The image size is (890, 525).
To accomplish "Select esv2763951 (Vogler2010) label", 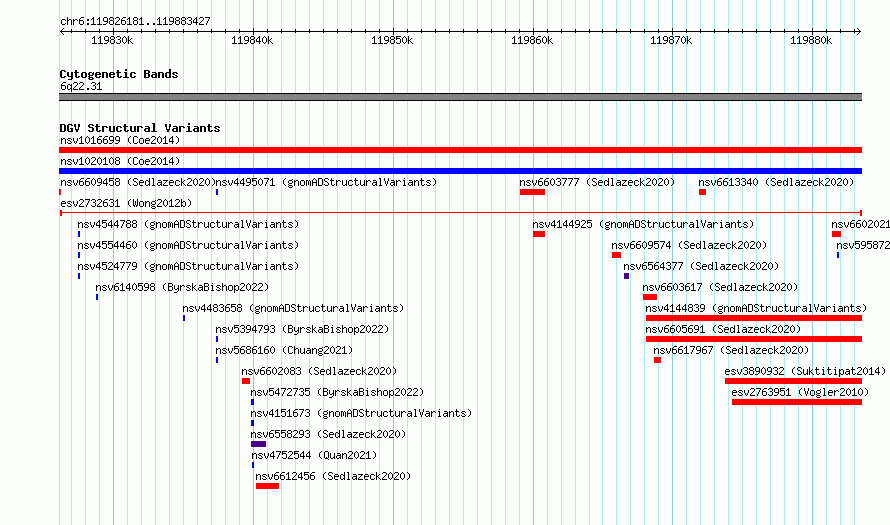I will pyautogui.click(x=800, y=392).
